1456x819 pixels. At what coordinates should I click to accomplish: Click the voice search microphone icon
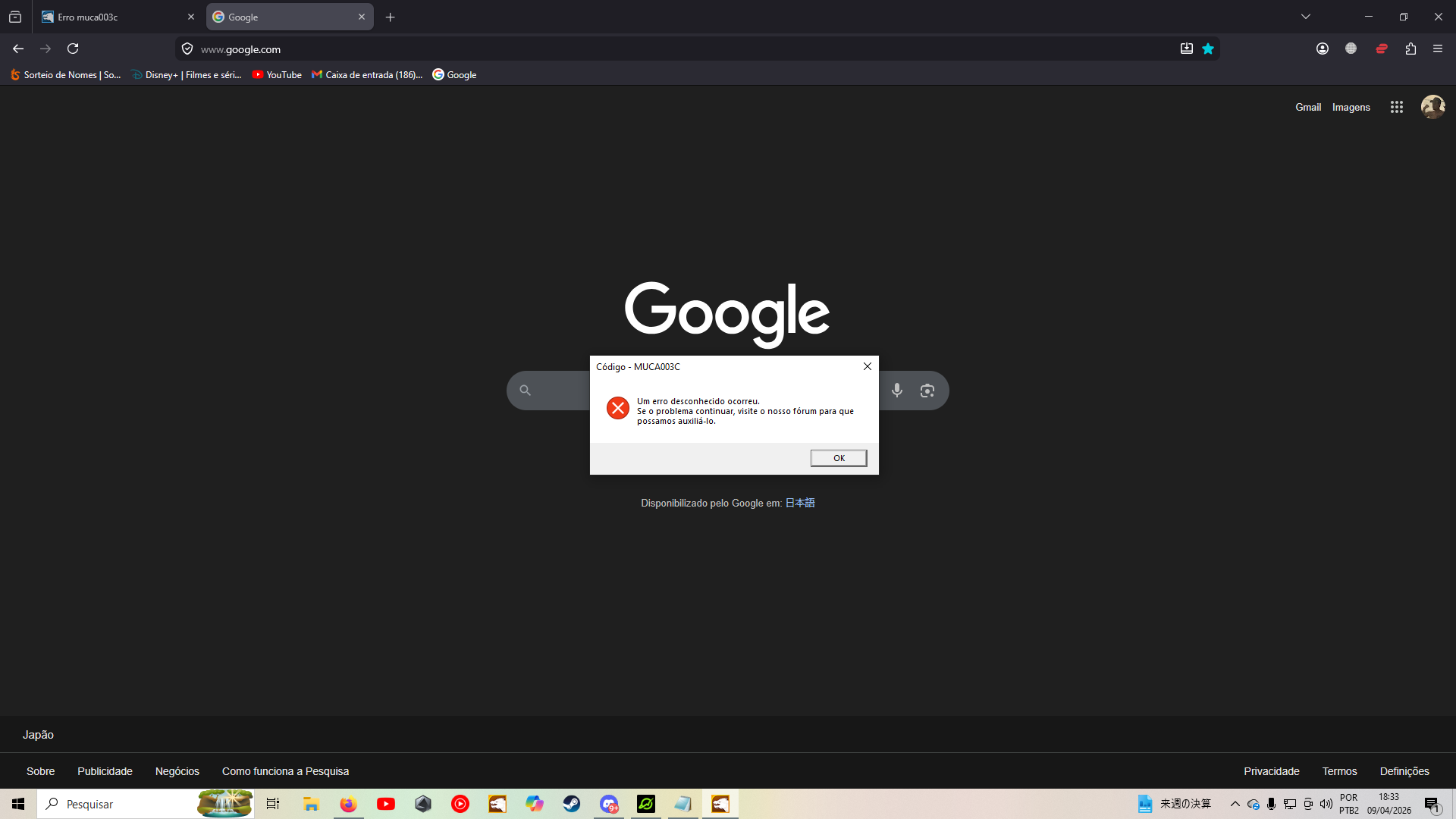coord(897,391)
